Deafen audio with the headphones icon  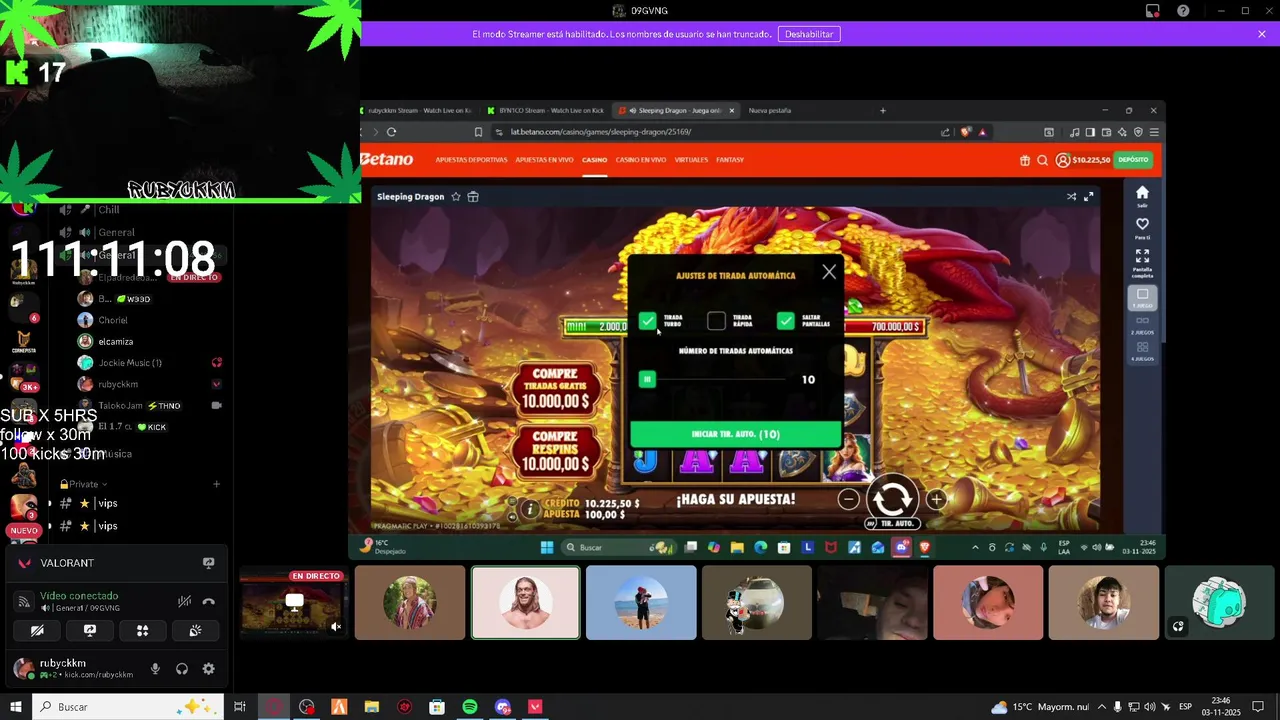coord(182,669)
